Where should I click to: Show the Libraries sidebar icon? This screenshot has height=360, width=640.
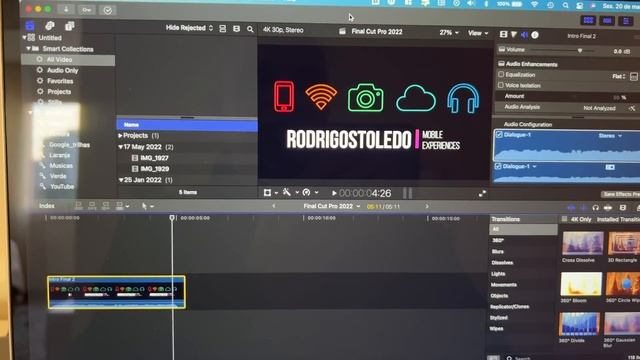click(x=30, y=26)
